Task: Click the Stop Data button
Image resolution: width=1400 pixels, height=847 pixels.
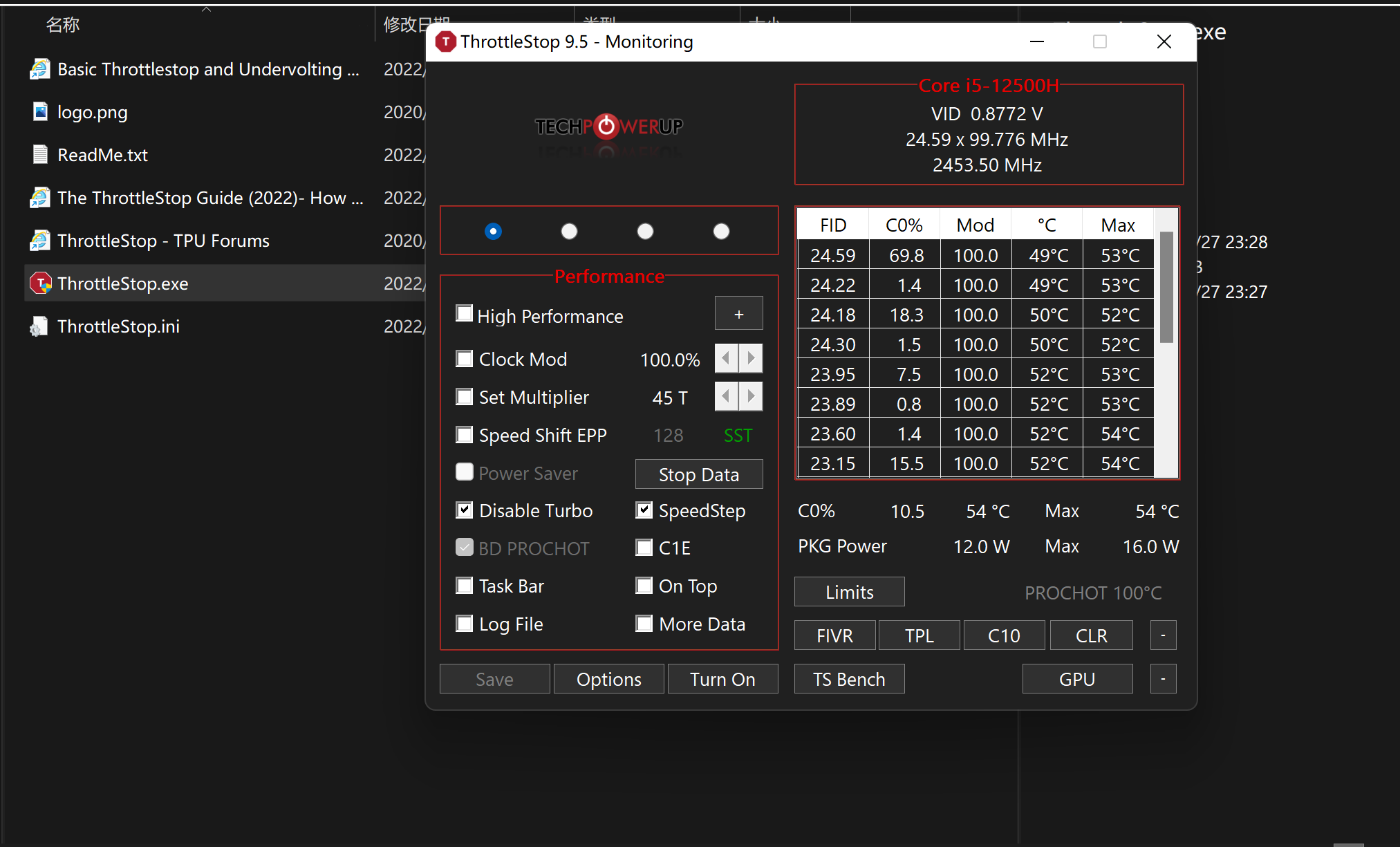Action: (698, 474)
